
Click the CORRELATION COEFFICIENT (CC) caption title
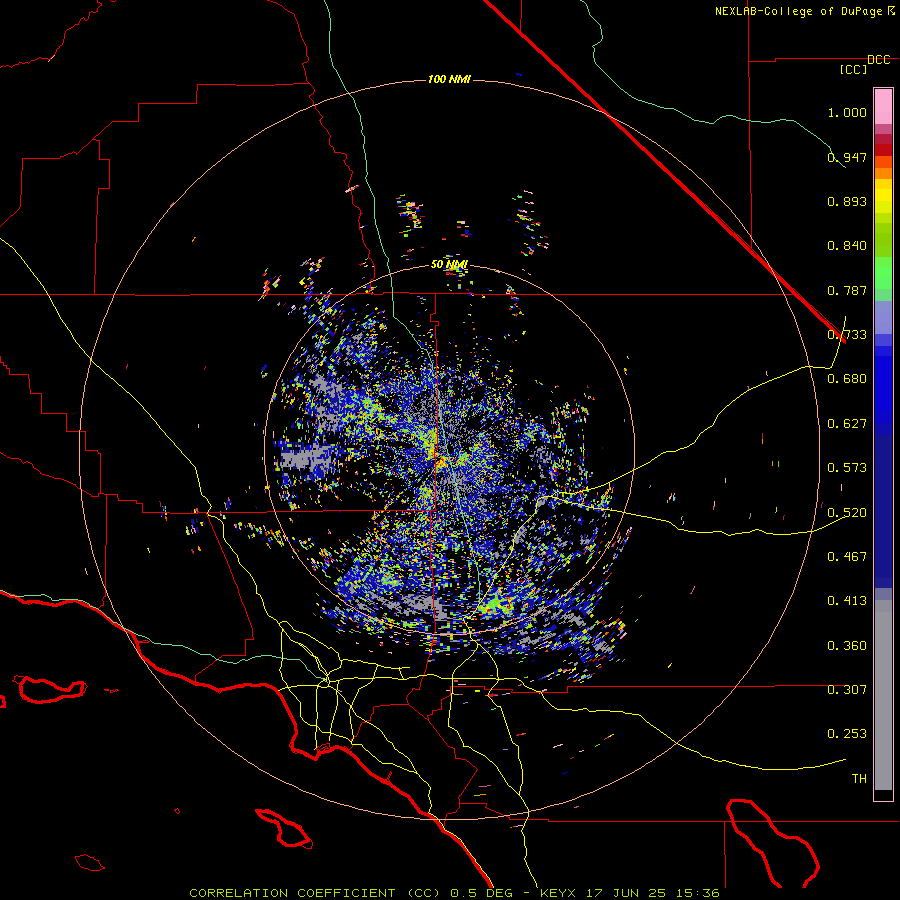315,893
